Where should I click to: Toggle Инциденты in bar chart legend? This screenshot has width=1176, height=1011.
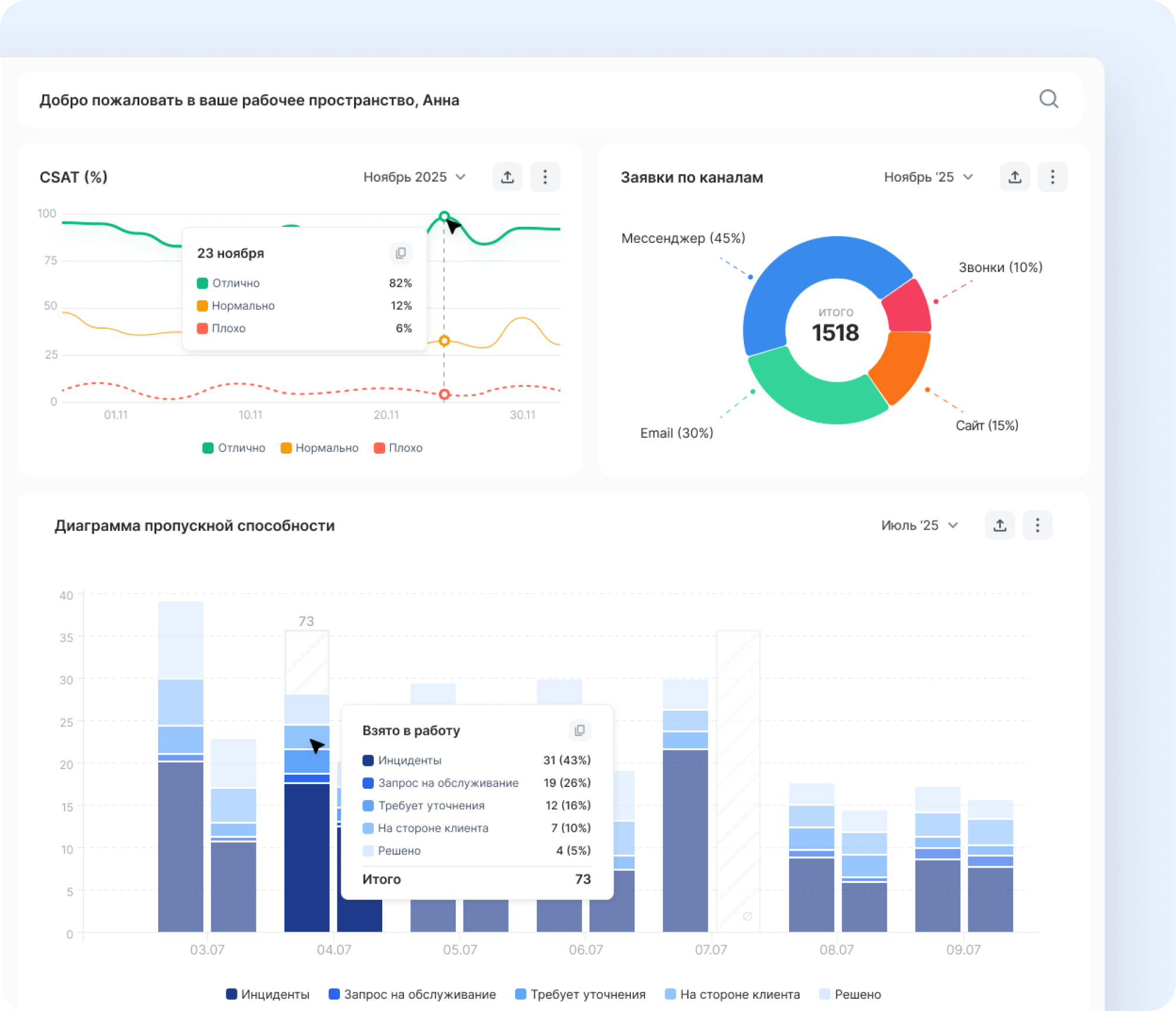click(x=268, y=994)
